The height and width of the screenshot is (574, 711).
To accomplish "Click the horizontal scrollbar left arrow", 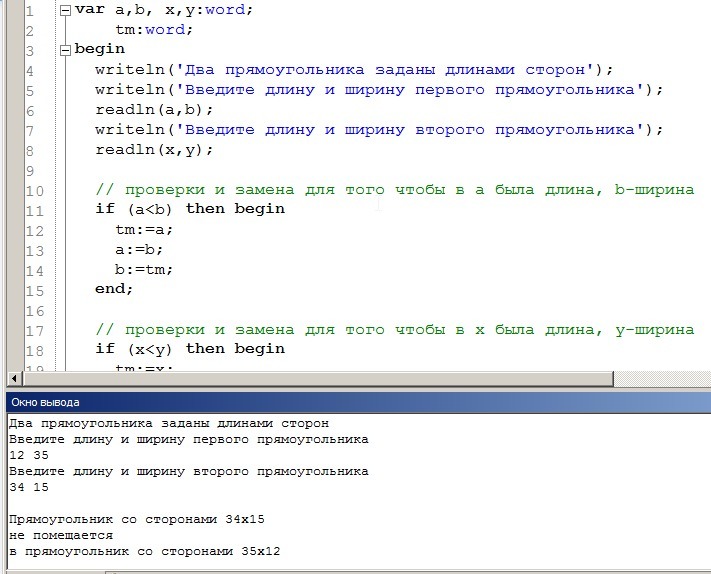I will pos(15,378).
